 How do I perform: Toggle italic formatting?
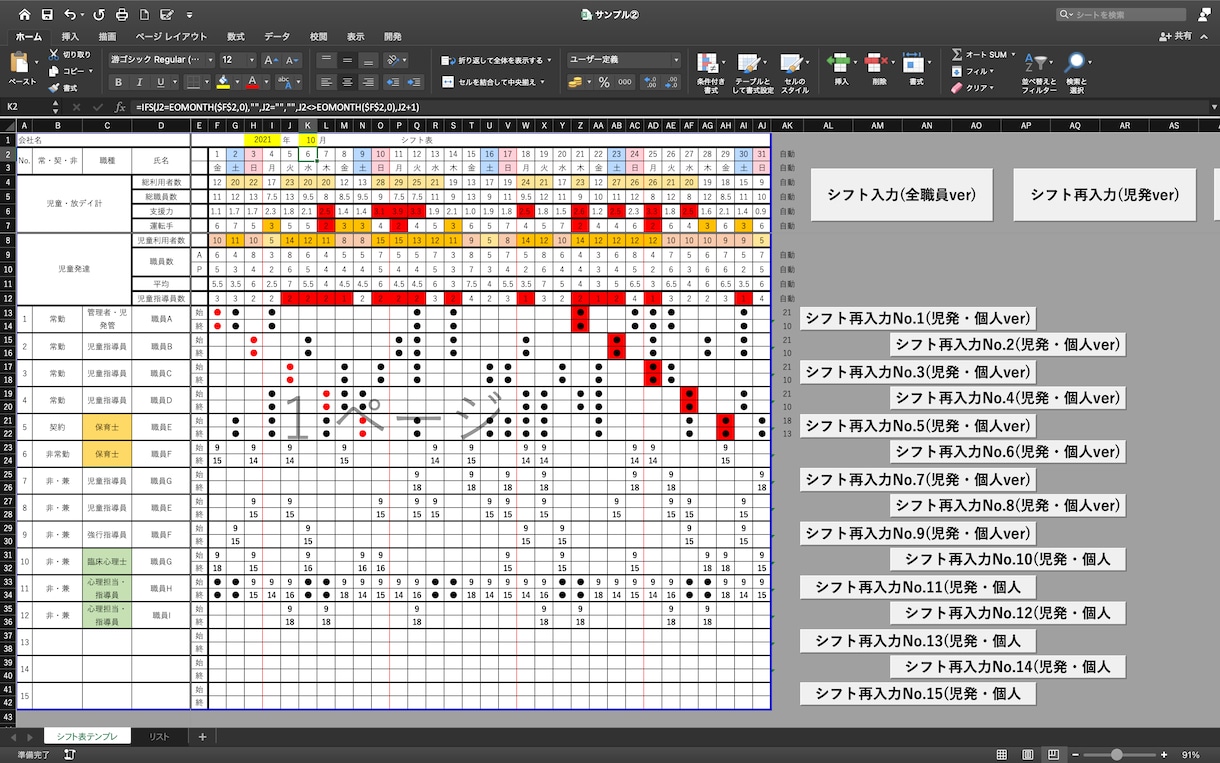point(140,83)
